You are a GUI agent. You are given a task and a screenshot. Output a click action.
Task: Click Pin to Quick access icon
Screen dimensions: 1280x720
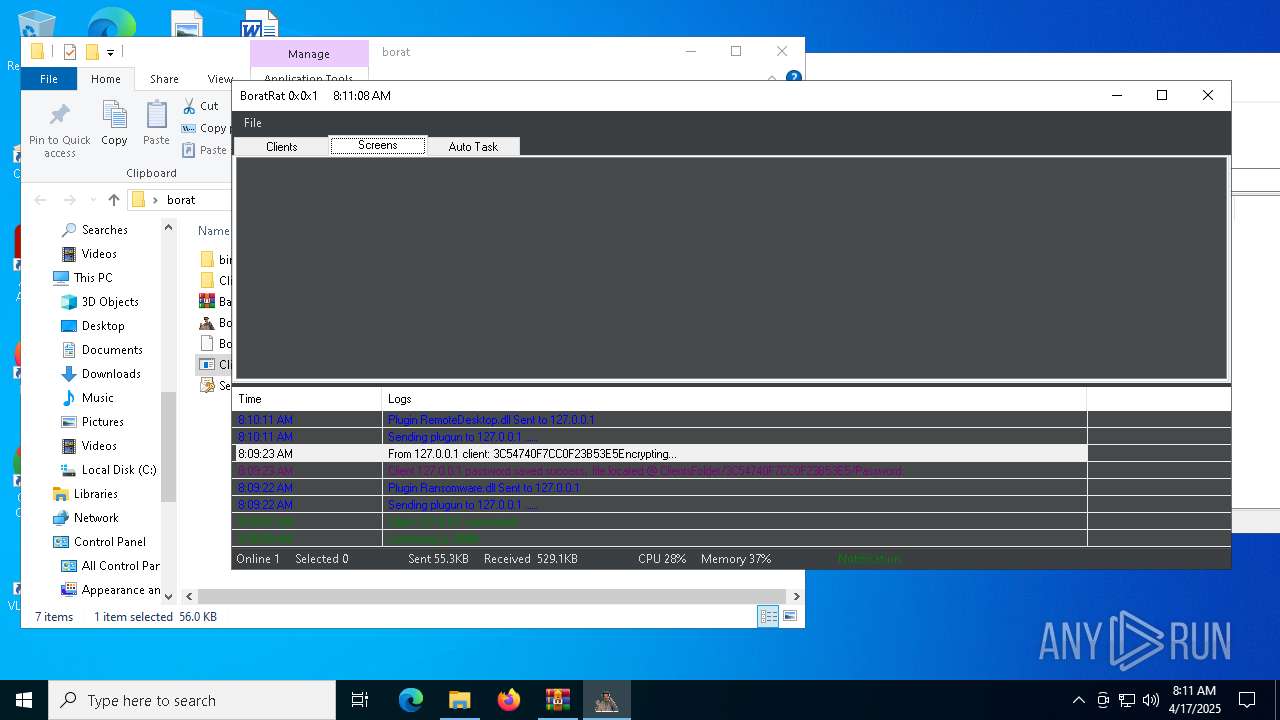click(x=60, y=129)
